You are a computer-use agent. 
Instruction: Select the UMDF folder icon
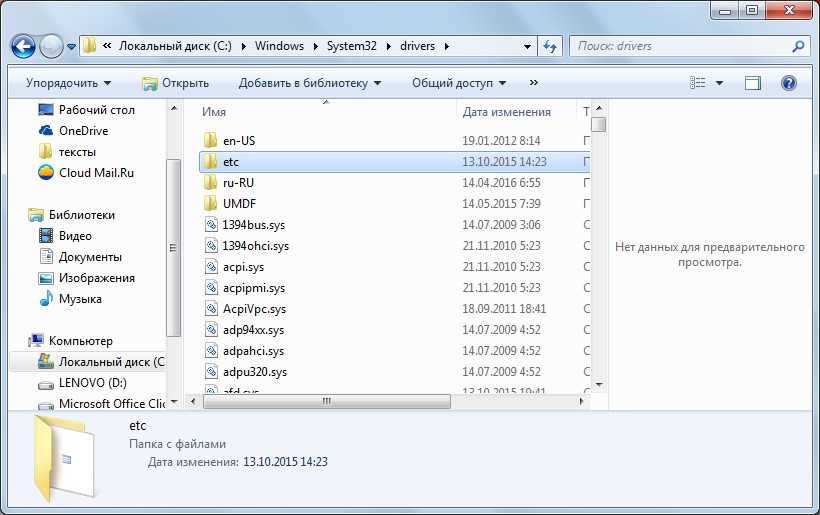(211, 203)
